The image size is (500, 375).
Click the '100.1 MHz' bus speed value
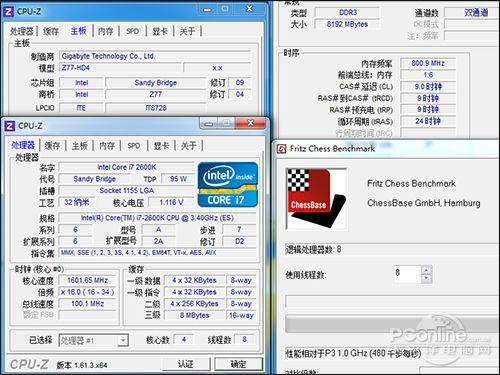87,304
